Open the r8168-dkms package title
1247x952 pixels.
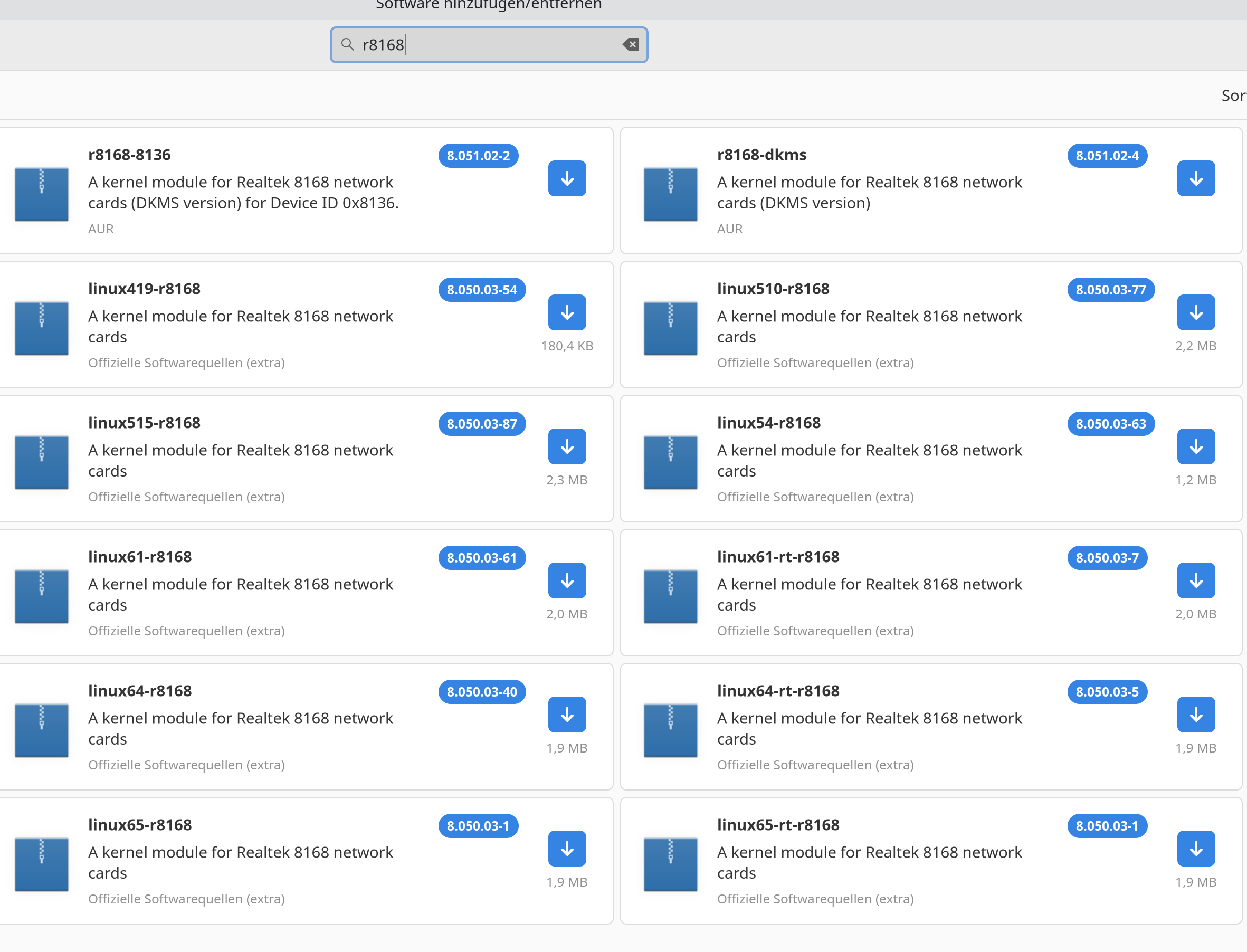pyautogui.click(x=761, y=155)
